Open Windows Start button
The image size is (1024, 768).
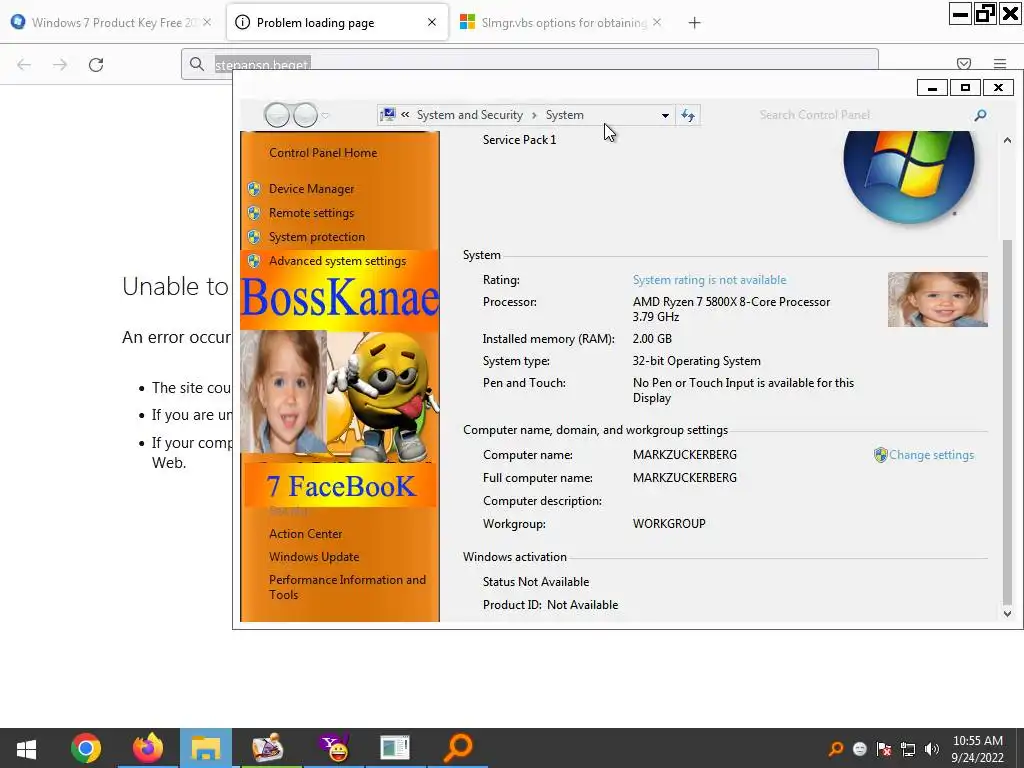pos(26,748)
